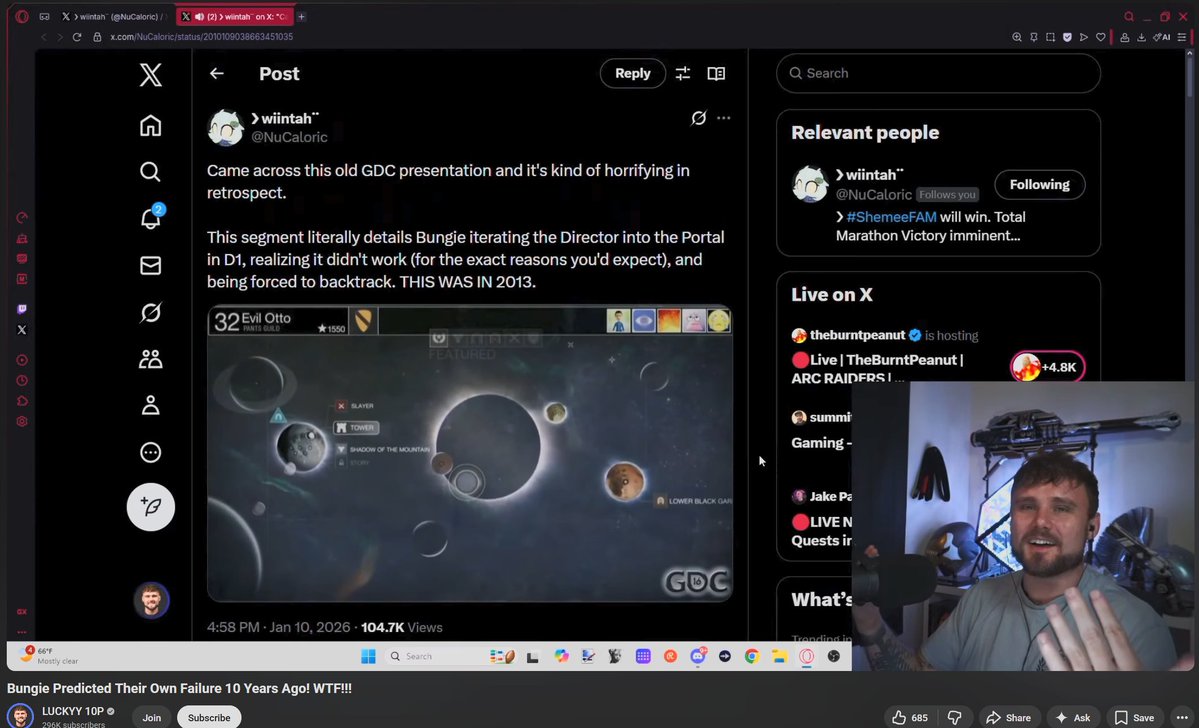This screenshot has height=728, width=1199.
Task: Open the #ShemeeFAM hashtag link
Action: [x=891, y=217]
